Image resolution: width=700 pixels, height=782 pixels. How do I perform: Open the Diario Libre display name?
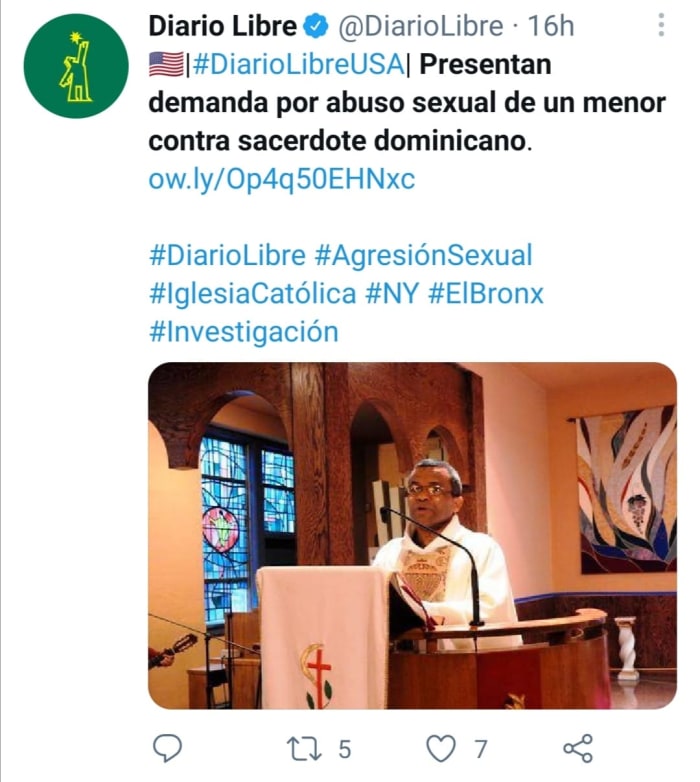(x=222, y=26)
